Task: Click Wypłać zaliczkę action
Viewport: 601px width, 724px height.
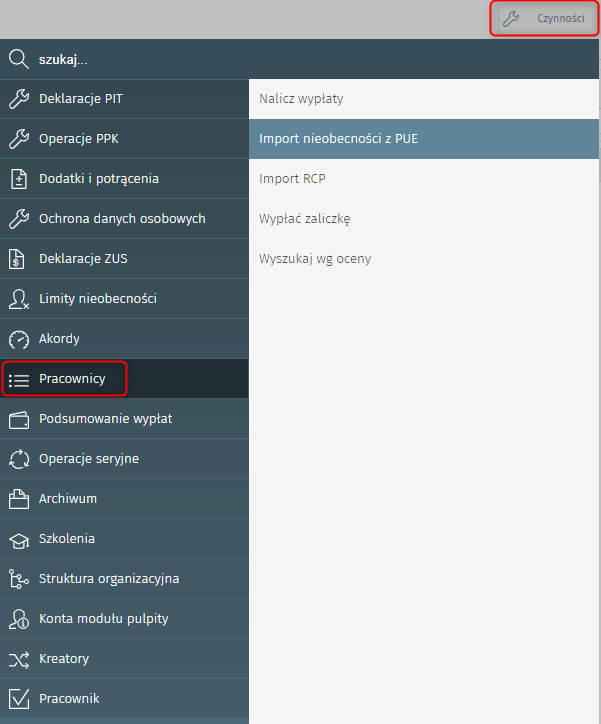Action: [x=304, y=219]
